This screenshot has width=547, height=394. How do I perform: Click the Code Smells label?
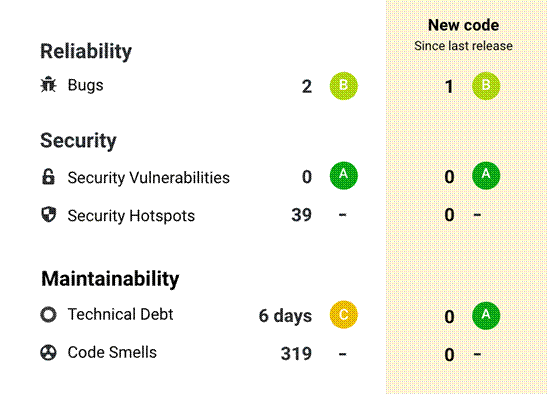(112, 352)
